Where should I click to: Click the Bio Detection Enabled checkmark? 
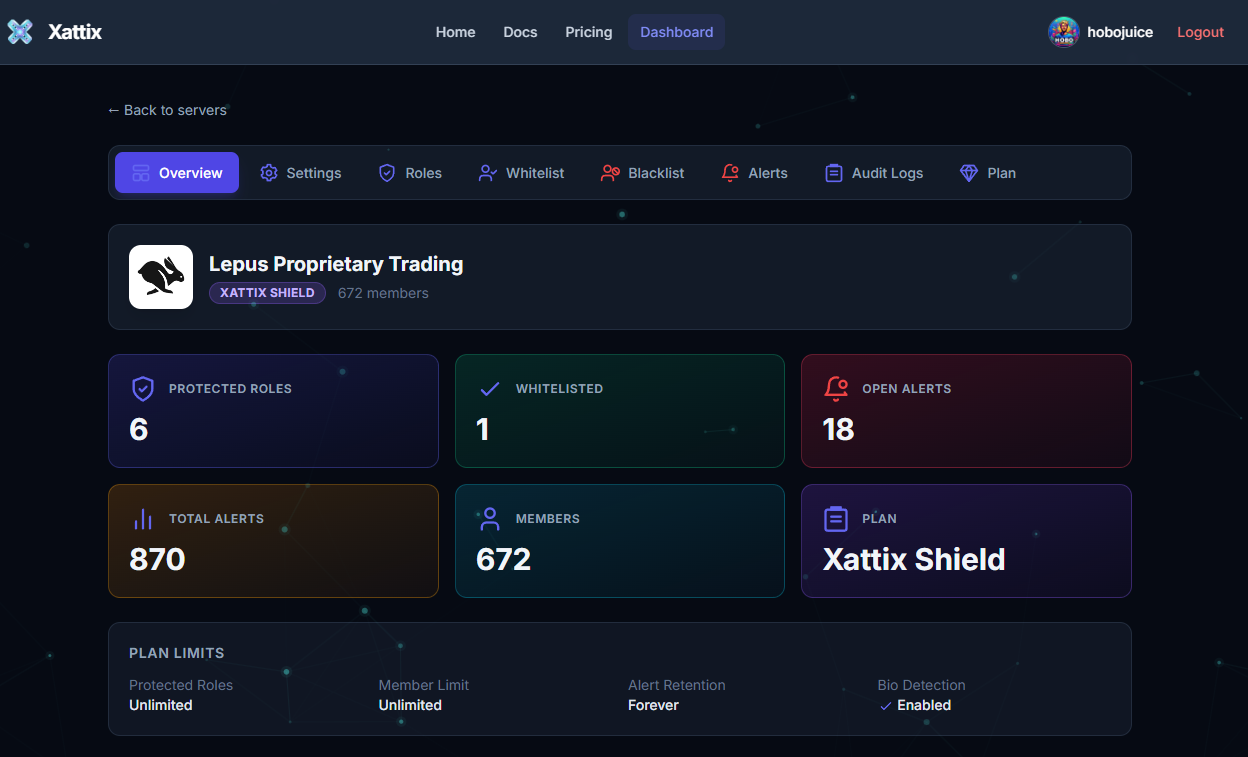(x=885, y=706)
